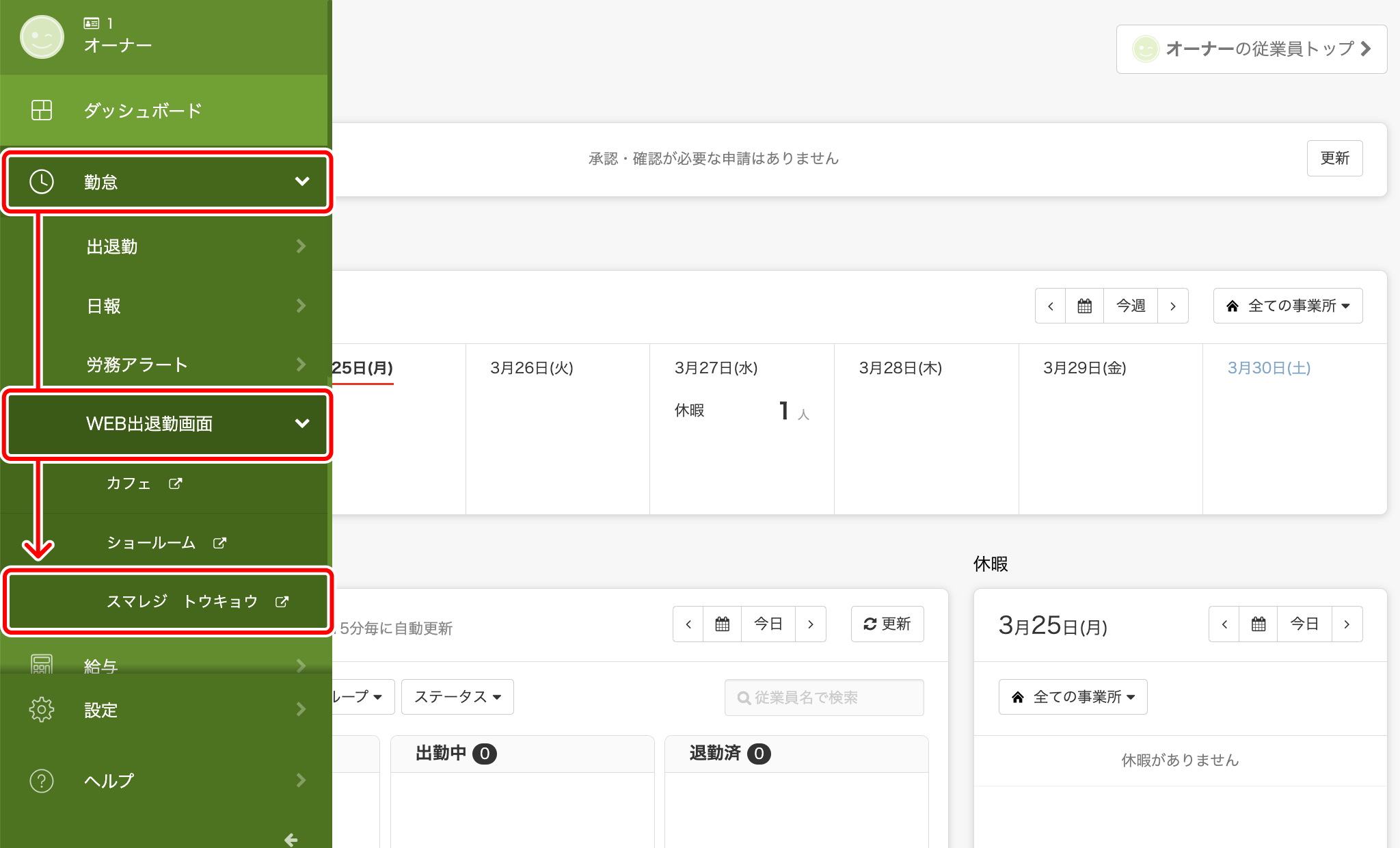Collapse the 勤怠 section chevron
1400x848 pixels.
point(303,181)
